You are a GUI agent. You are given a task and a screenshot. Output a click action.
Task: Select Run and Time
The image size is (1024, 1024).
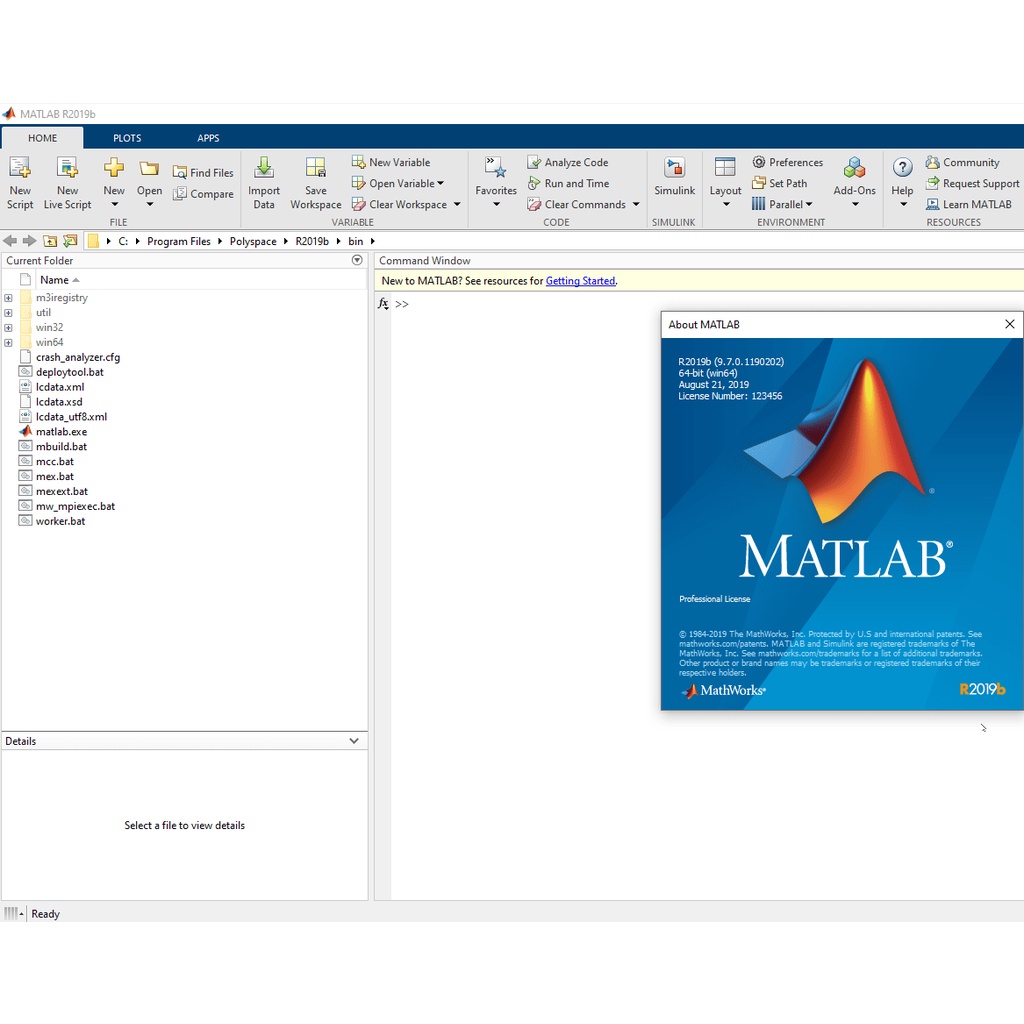(568, 184)
